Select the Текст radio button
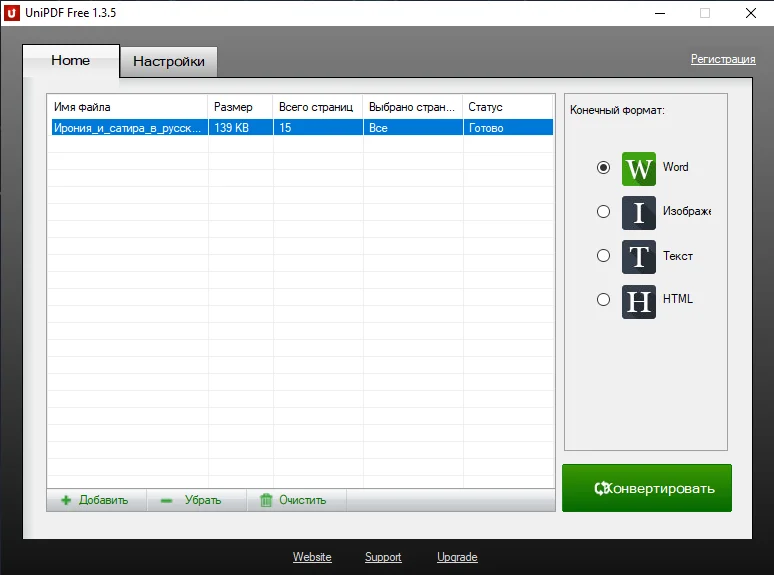The width and height of the screenshot is (774, 575). click(x=603, y=255)
